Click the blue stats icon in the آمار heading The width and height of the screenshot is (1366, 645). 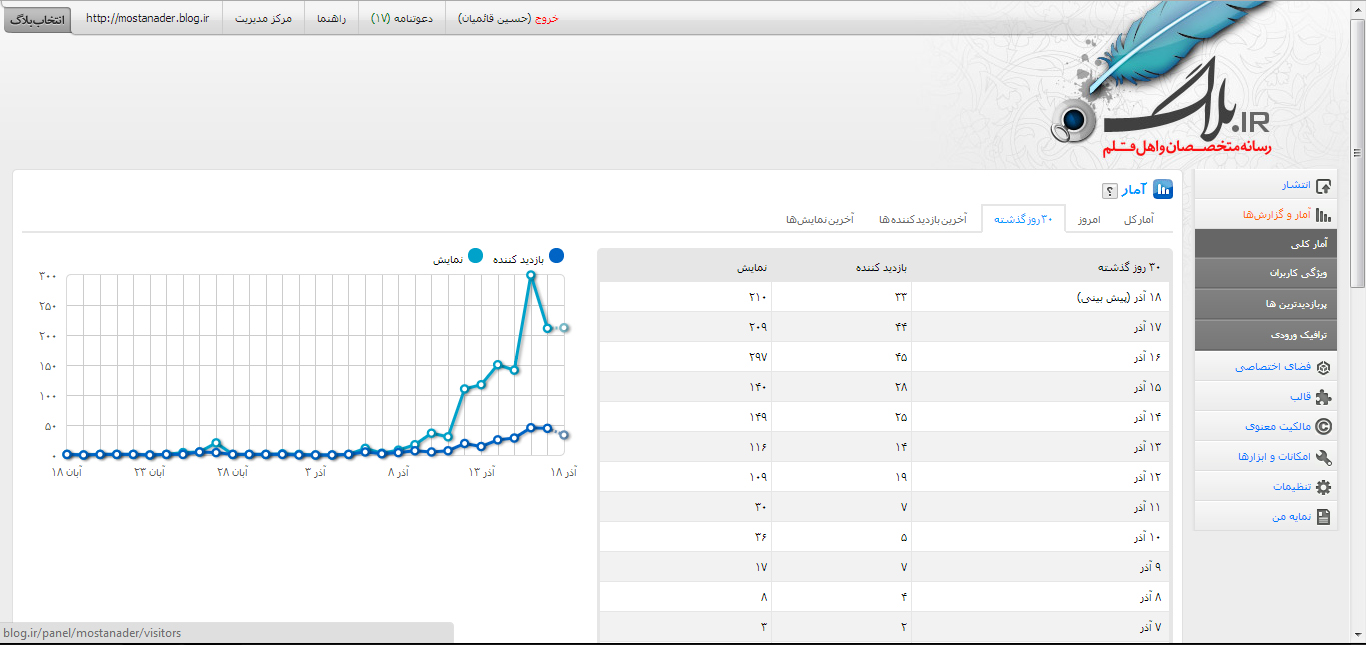1163,190
